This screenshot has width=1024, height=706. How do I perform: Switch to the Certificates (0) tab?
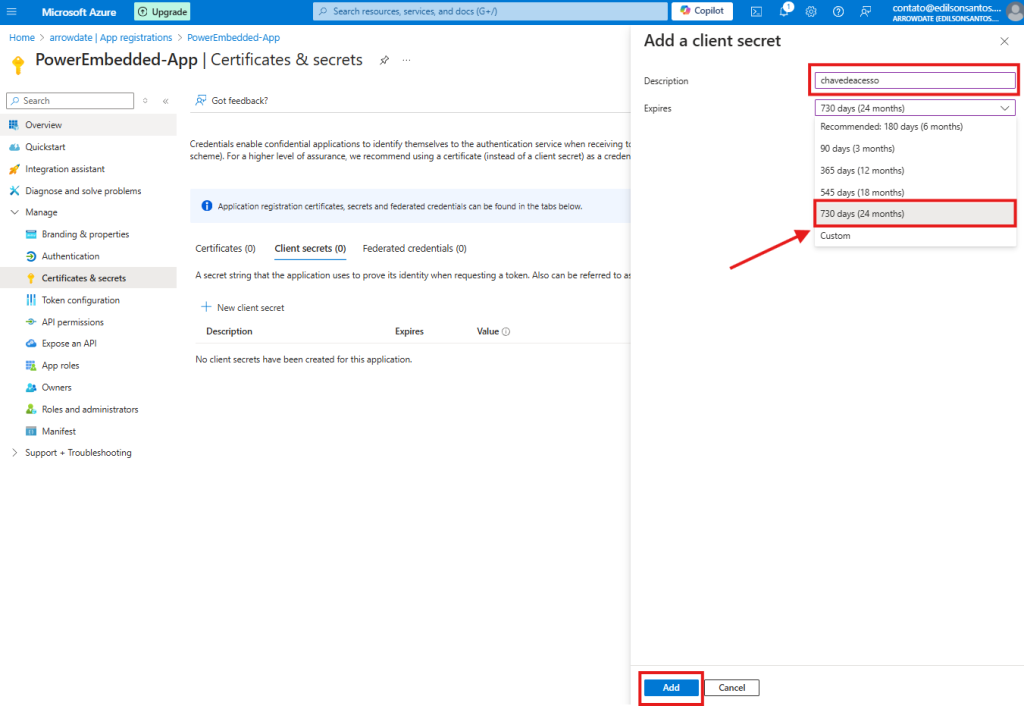tap(225, 248)
